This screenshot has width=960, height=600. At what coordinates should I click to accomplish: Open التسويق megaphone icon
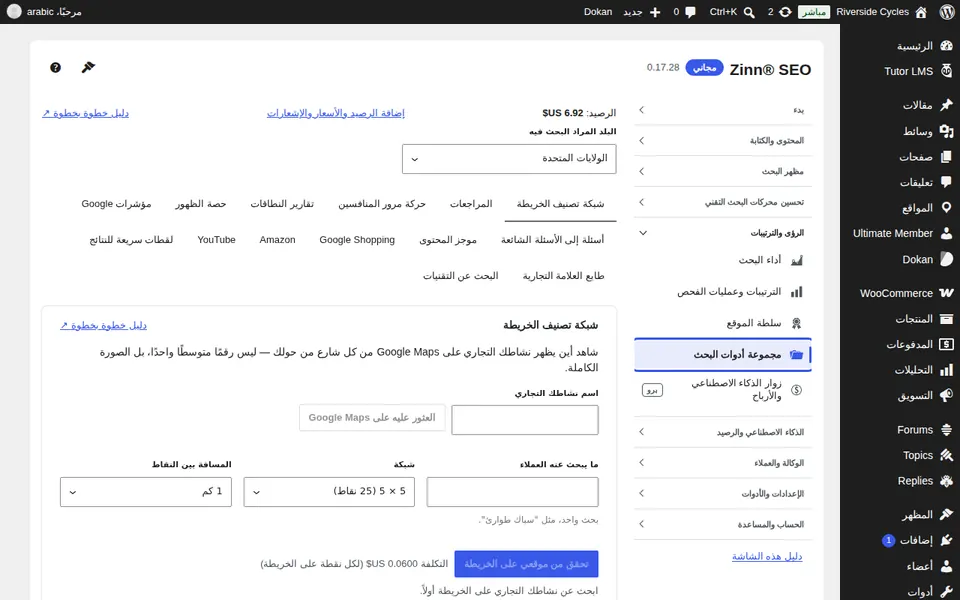click(947, 396)
